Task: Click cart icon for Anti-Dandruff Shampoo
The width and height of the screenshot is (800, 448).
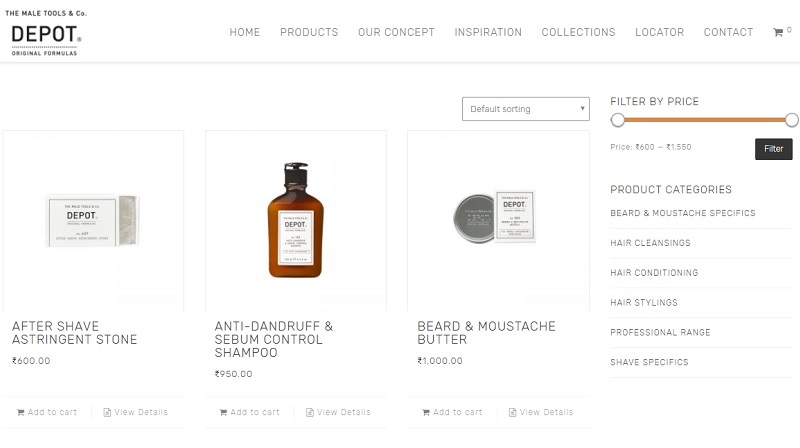Action: pyautogui.click(x=222, y=412)
